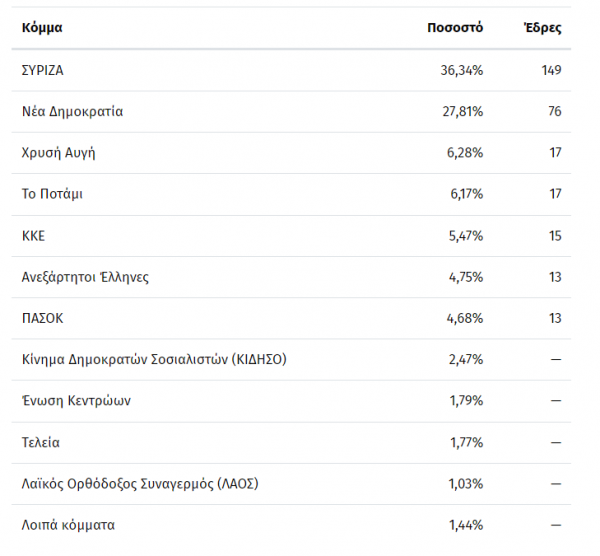Click the ΚΙΔΗΣΟ party row label
Viewport: 600px width, 556px height.
(x=154, y=359)
